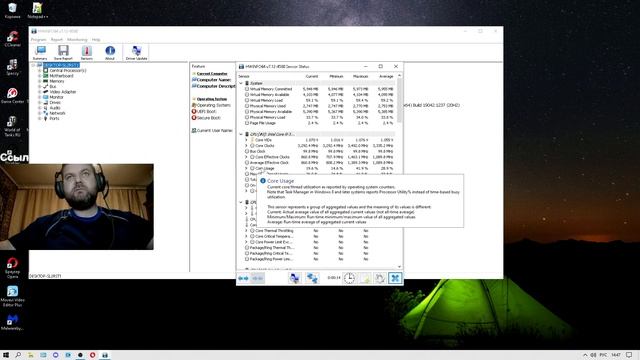Screen dimensions: 640x360
Task: Click the Memory module icon in the tree
Action: tap(46, 81)
